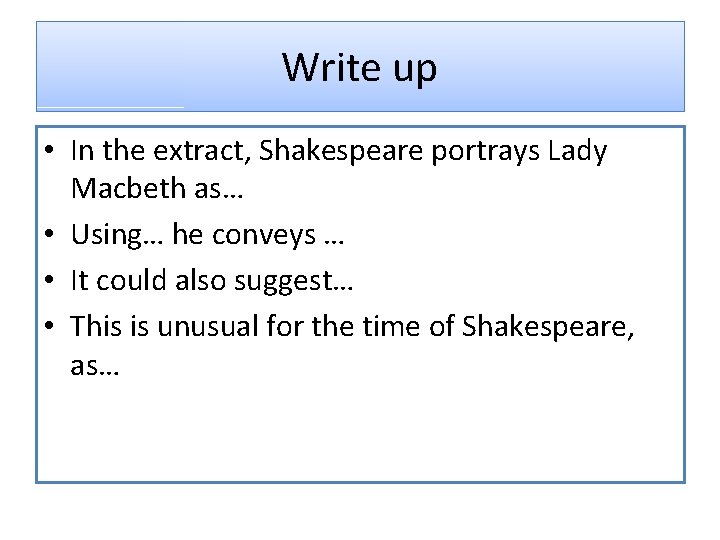The height and width of the screenshot is (540, 720).
Task: Select 'This is unusual for the time of Shakespeare,'
Action: 352,326
